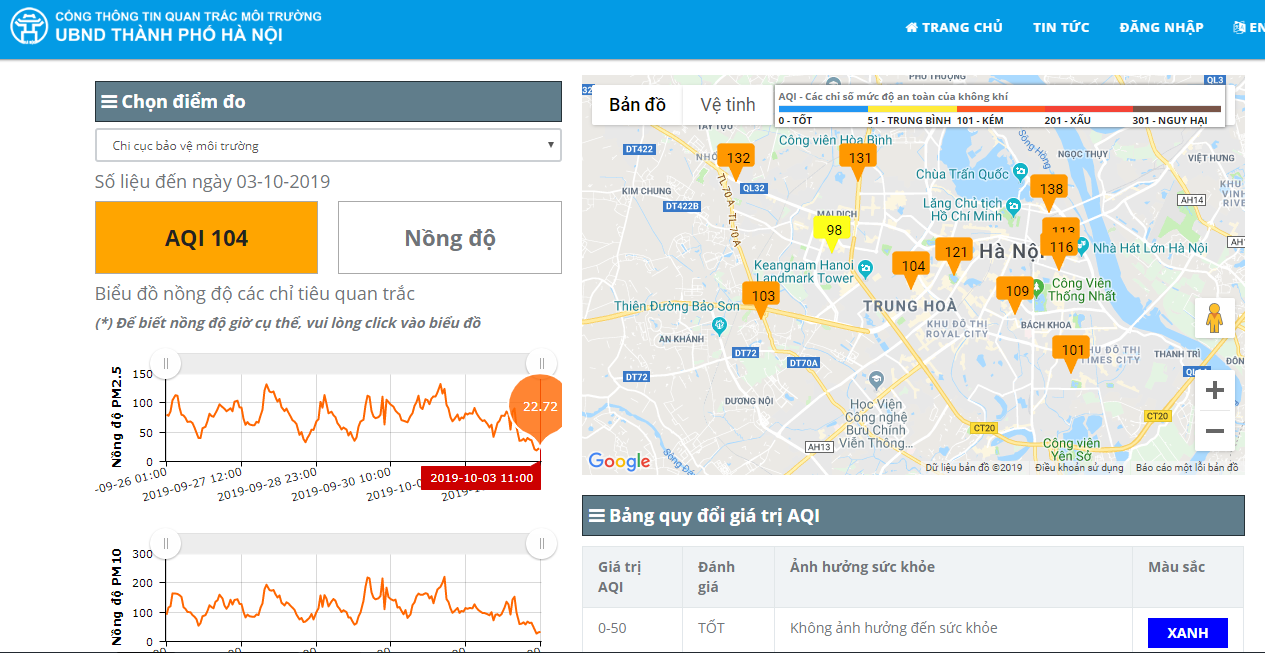Show the Nồng độ concentration view

[x=449, y=238]
